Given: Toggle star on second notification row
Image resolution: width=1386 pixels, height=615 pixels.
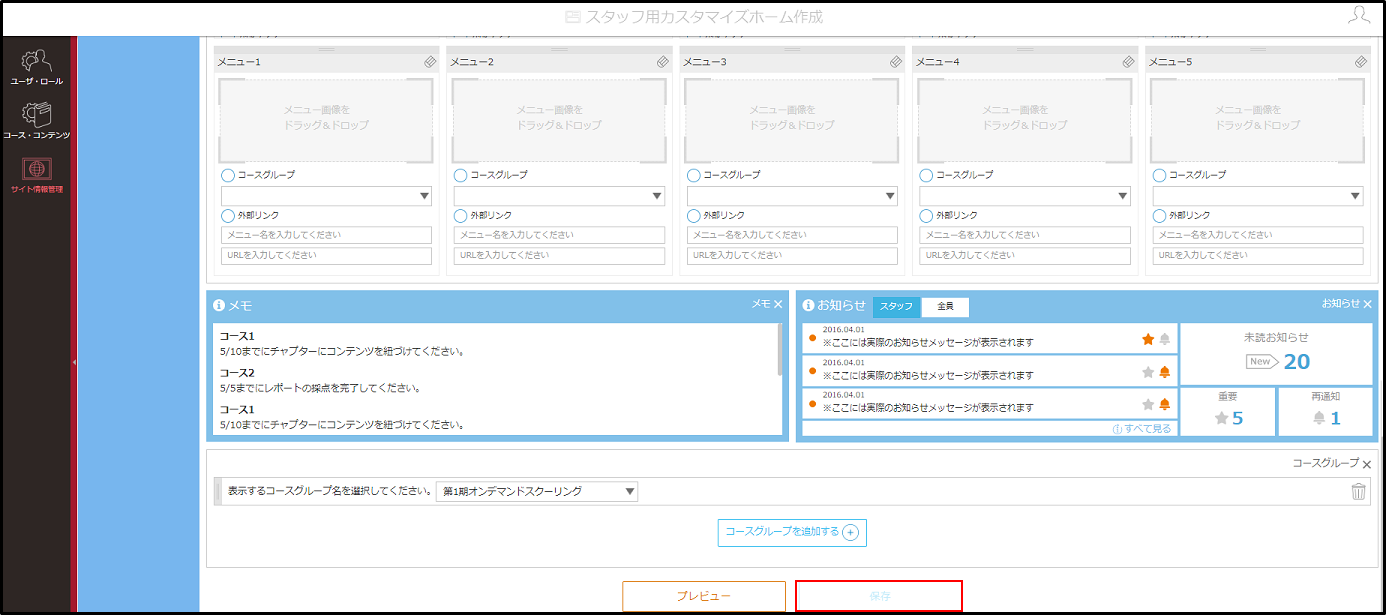Looking at the screenshot, I should click(x=1148, y=372).
